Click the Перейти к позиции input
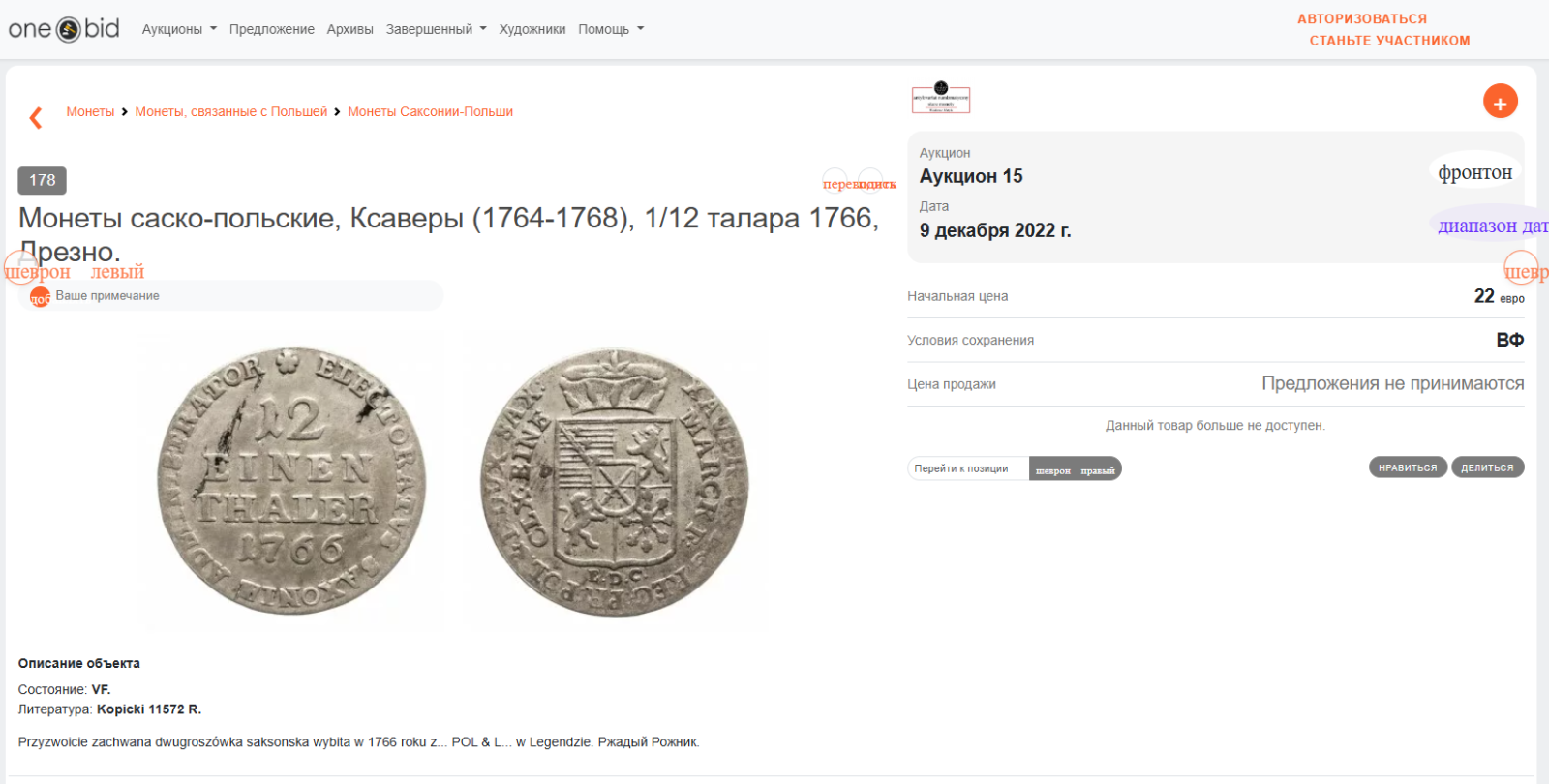 (x=967, y=469)
